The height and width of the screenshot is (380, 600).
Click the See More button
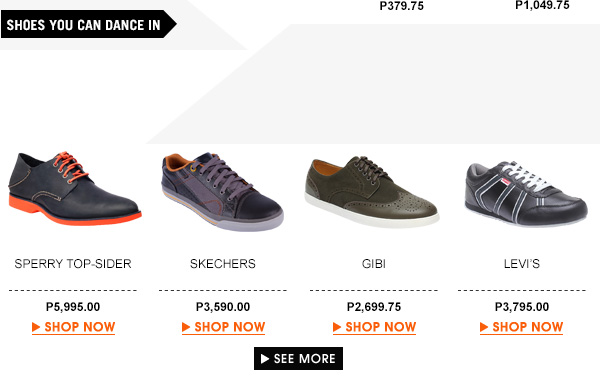(298, 359)
